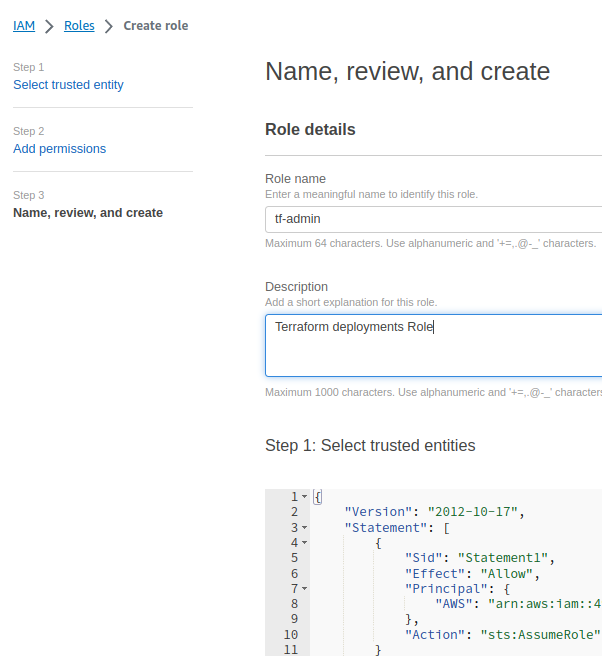Click the Role name input field
The width and height of the screenshot is (602, 656).
(x=433, y=219)
